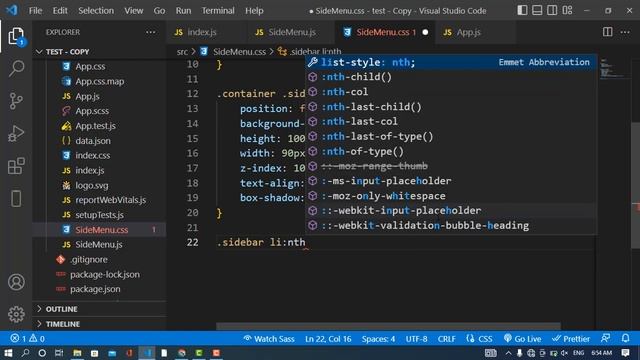Select list-style: nth Emmet suggestion

point(451,62)
